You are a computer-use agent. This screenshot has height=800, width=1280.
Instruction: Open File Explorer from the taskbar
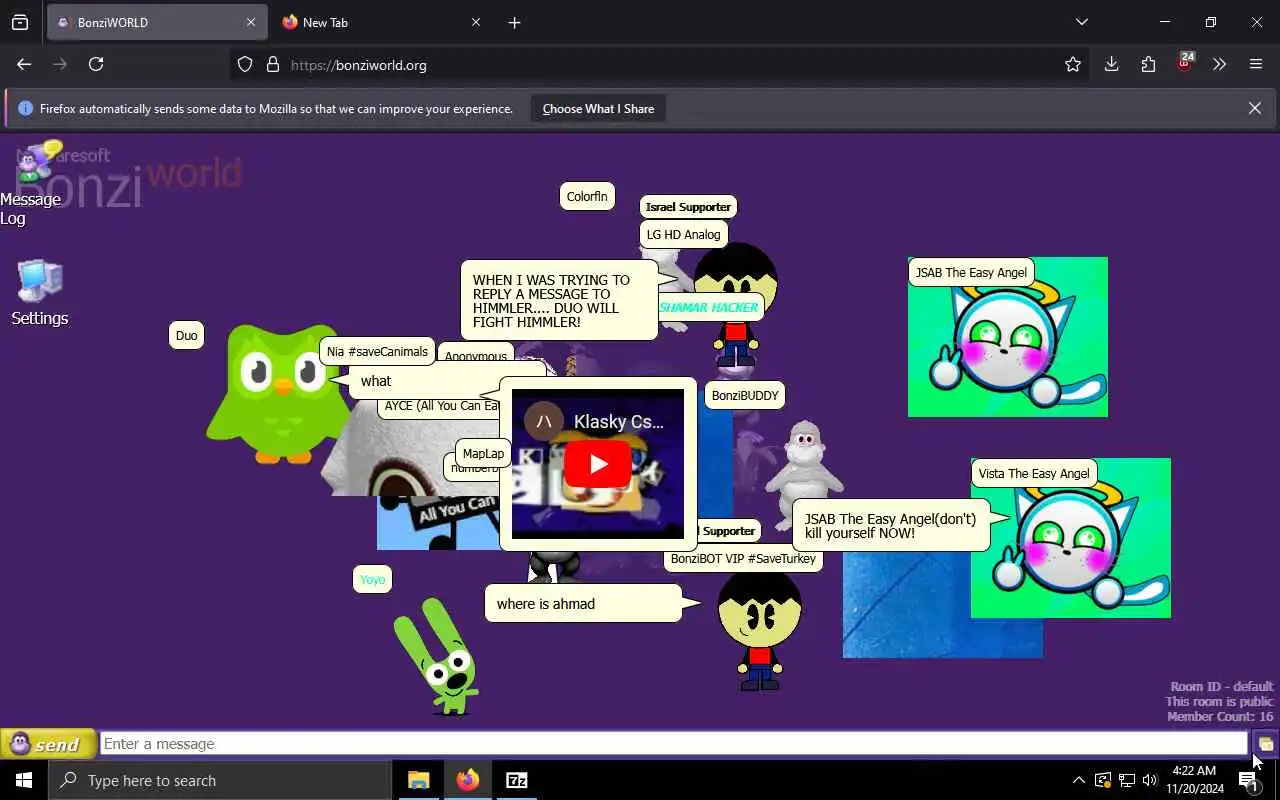(x=419, y=780)
